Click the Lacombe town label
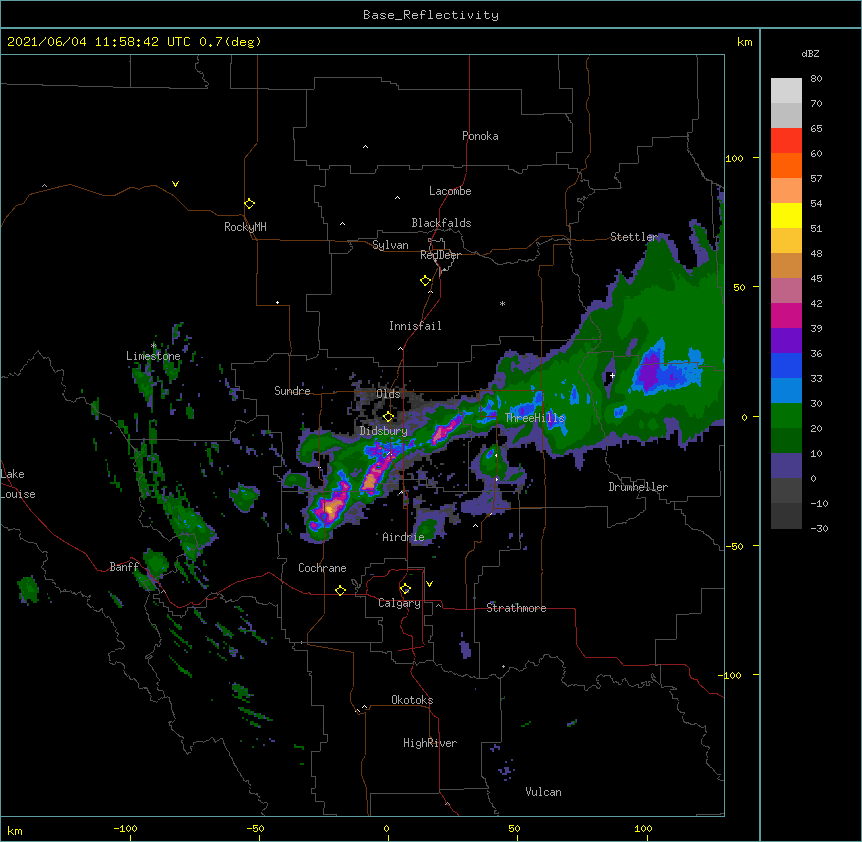862x842 pixels. point(450,191)
